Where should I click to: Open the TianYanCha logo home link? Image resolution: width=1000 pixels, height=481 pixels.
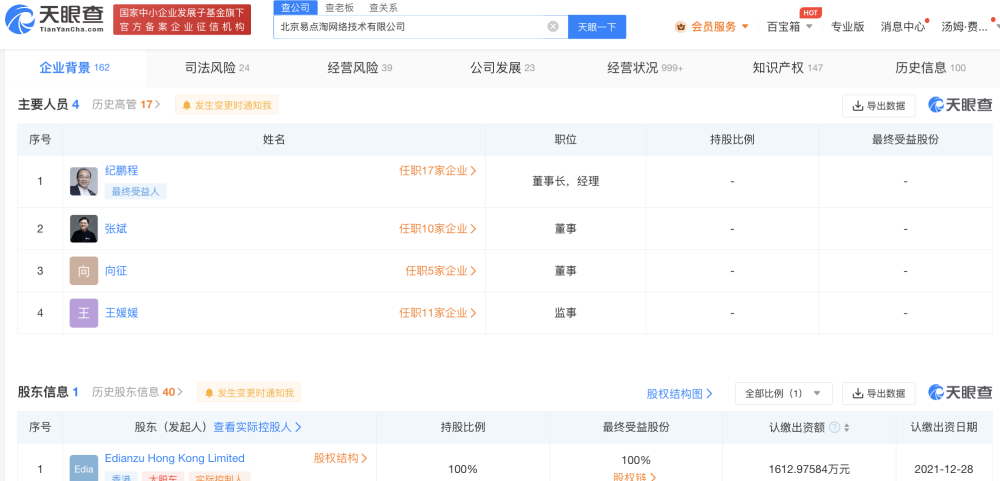point(54,19)
